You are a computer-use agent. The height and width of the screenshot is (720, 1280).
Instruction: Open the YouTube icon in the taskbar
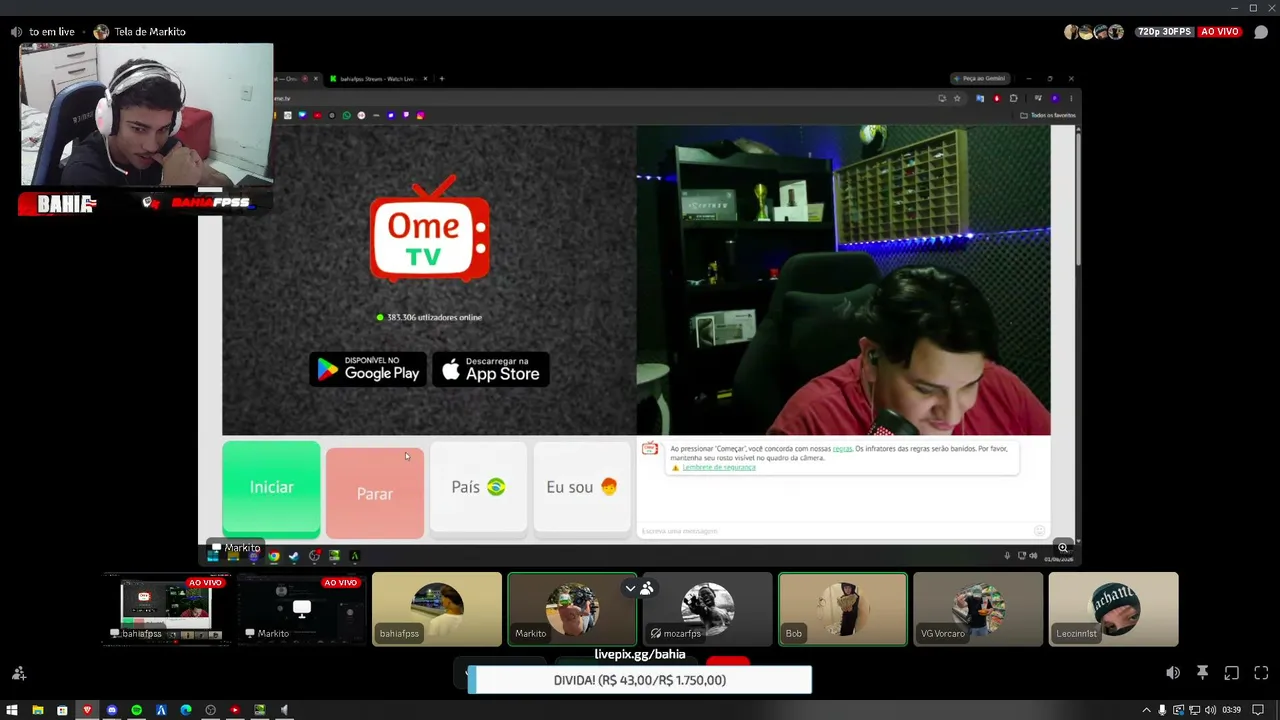235,710
